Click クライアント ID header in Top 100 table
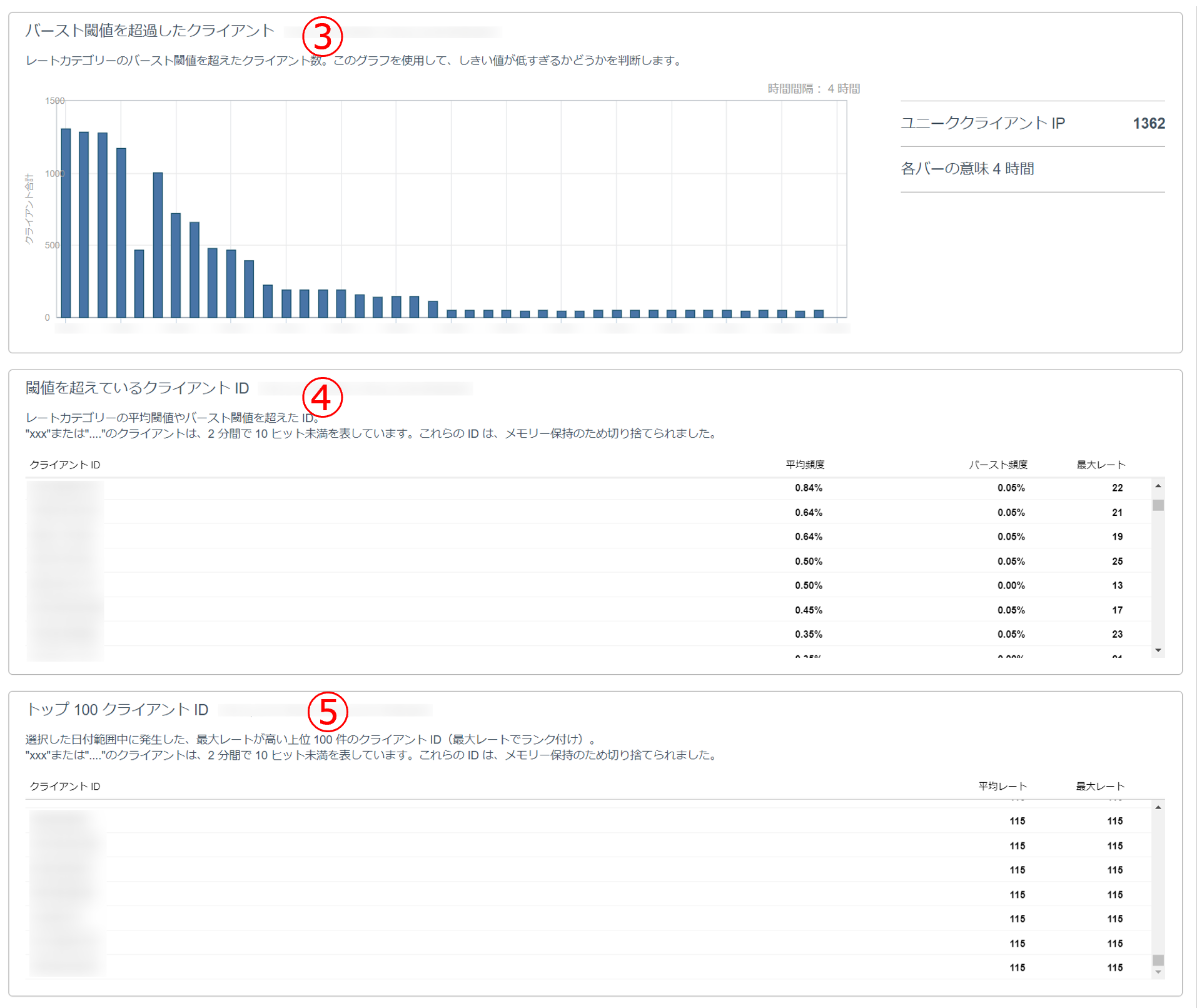 pyautogui.click(x=65, y=786)
